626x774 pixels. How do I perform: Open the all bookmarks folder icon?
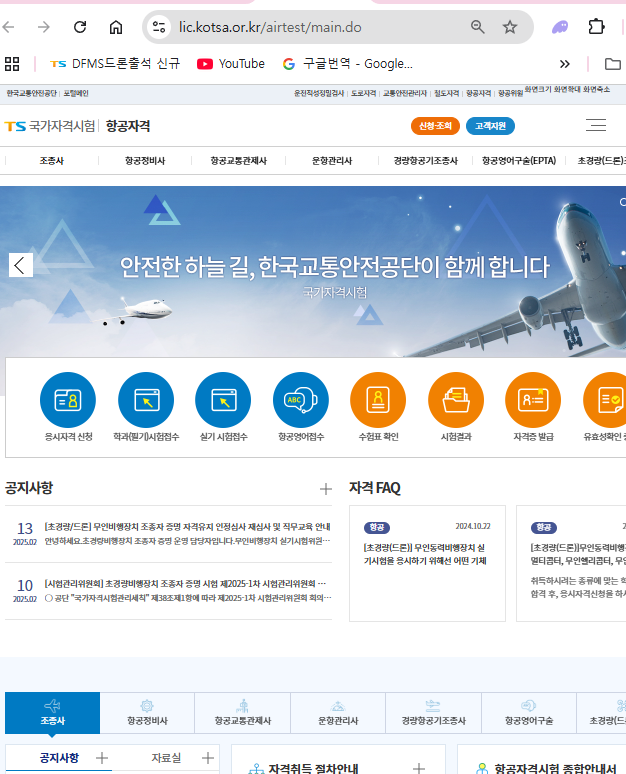coord(613,64)
